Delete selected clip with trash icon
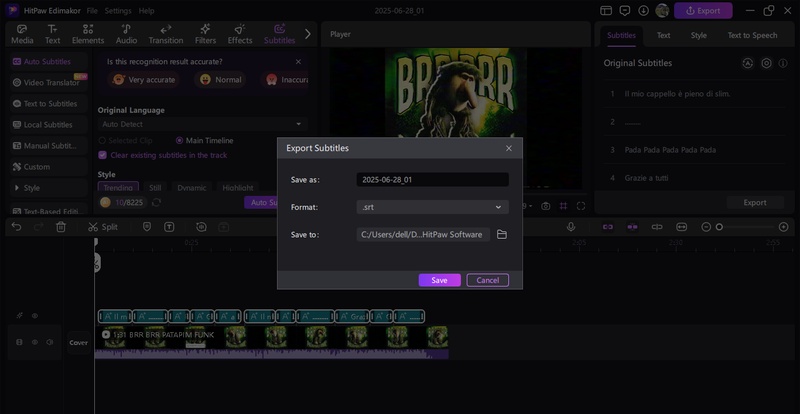The height and width of the screenshot is (414, 800). pyautogui.click(x=61, y=227)
